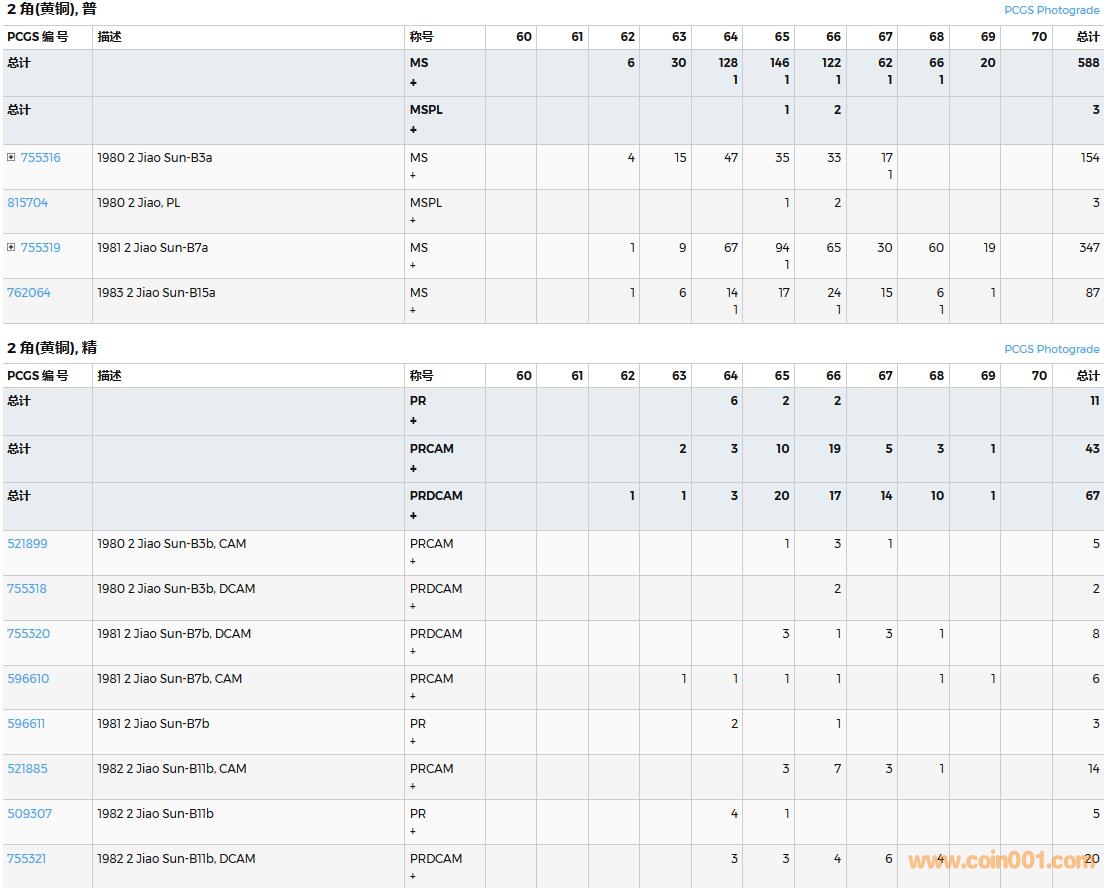This screenshot has width=1108, height=888.
Task: Click the PCGS 编号 header in the top table
Action: [x=38, y=37]
